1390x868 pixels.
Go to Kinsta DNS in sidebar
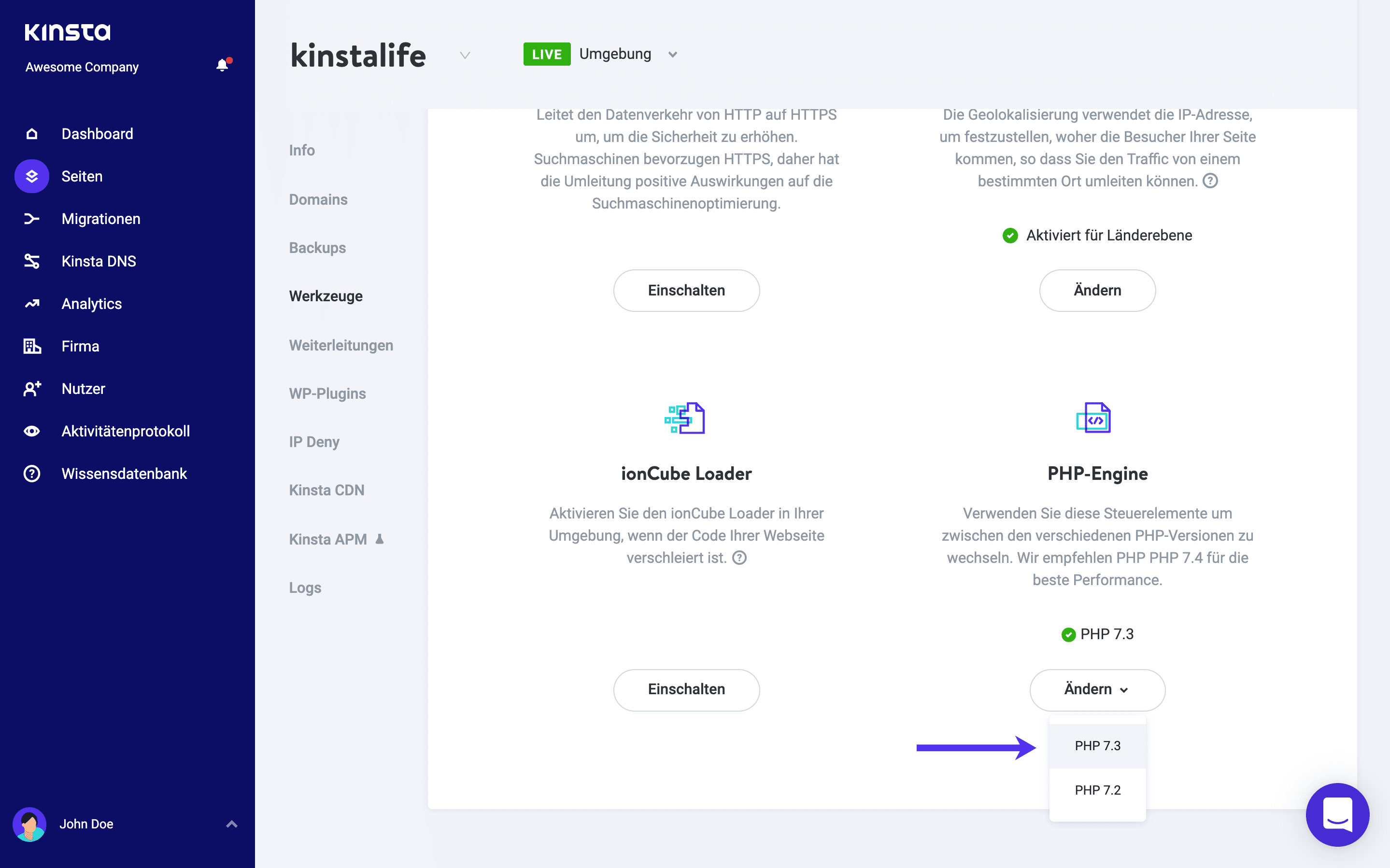[99, 261]
